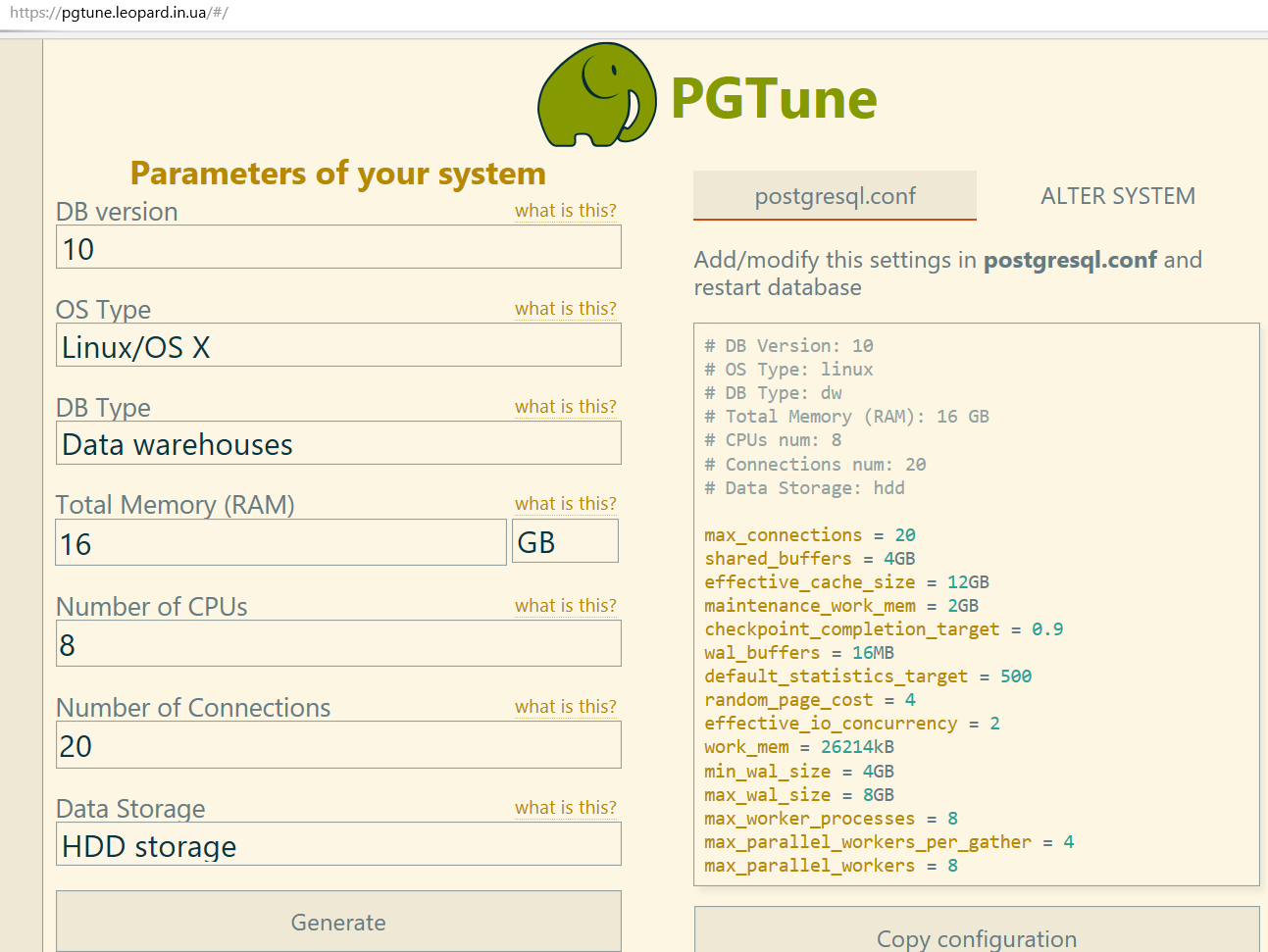
Task: Click the '# DB Type: dw' comment
Action: 773,393
